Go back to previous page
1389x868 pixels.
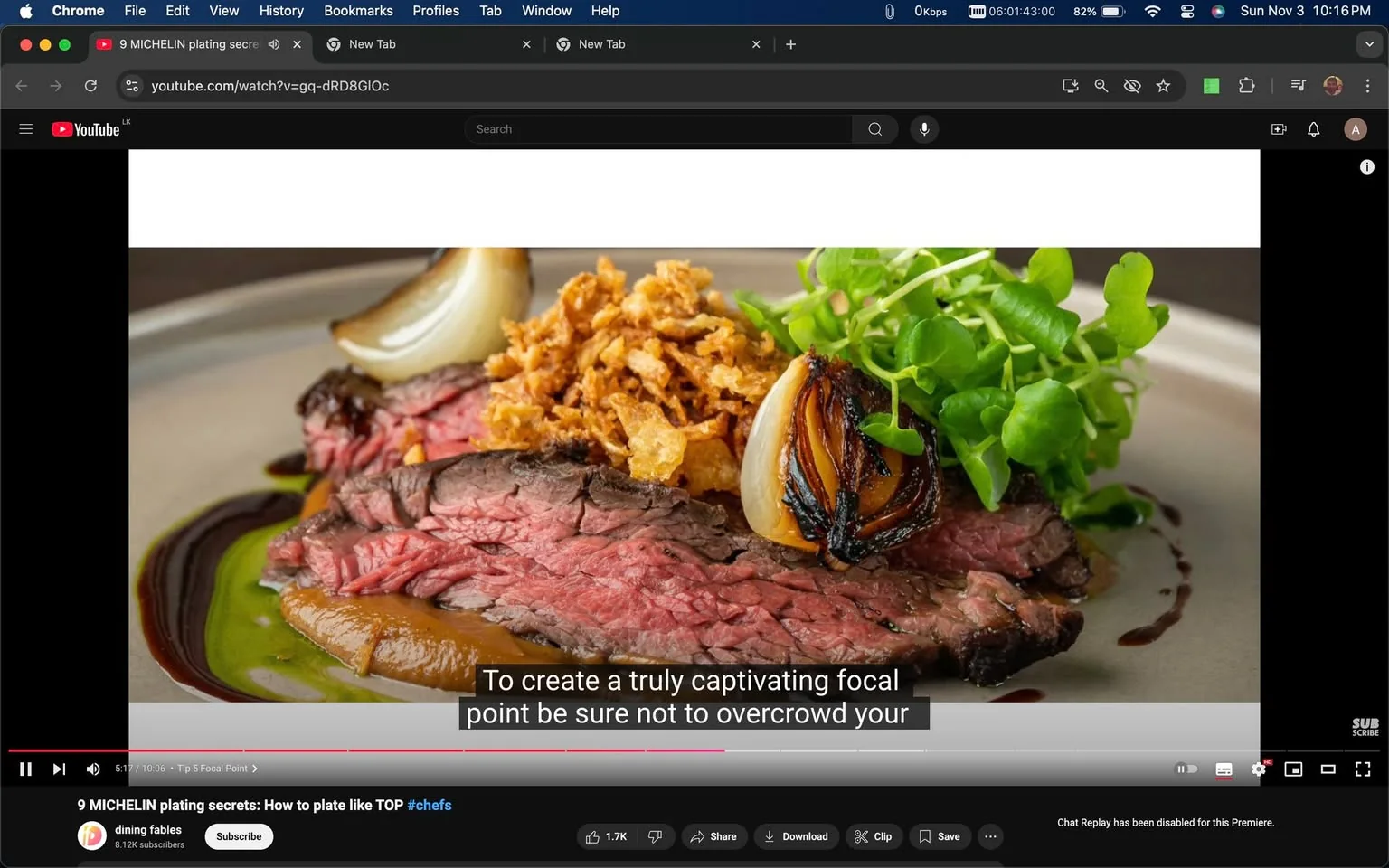click(22, 86)
